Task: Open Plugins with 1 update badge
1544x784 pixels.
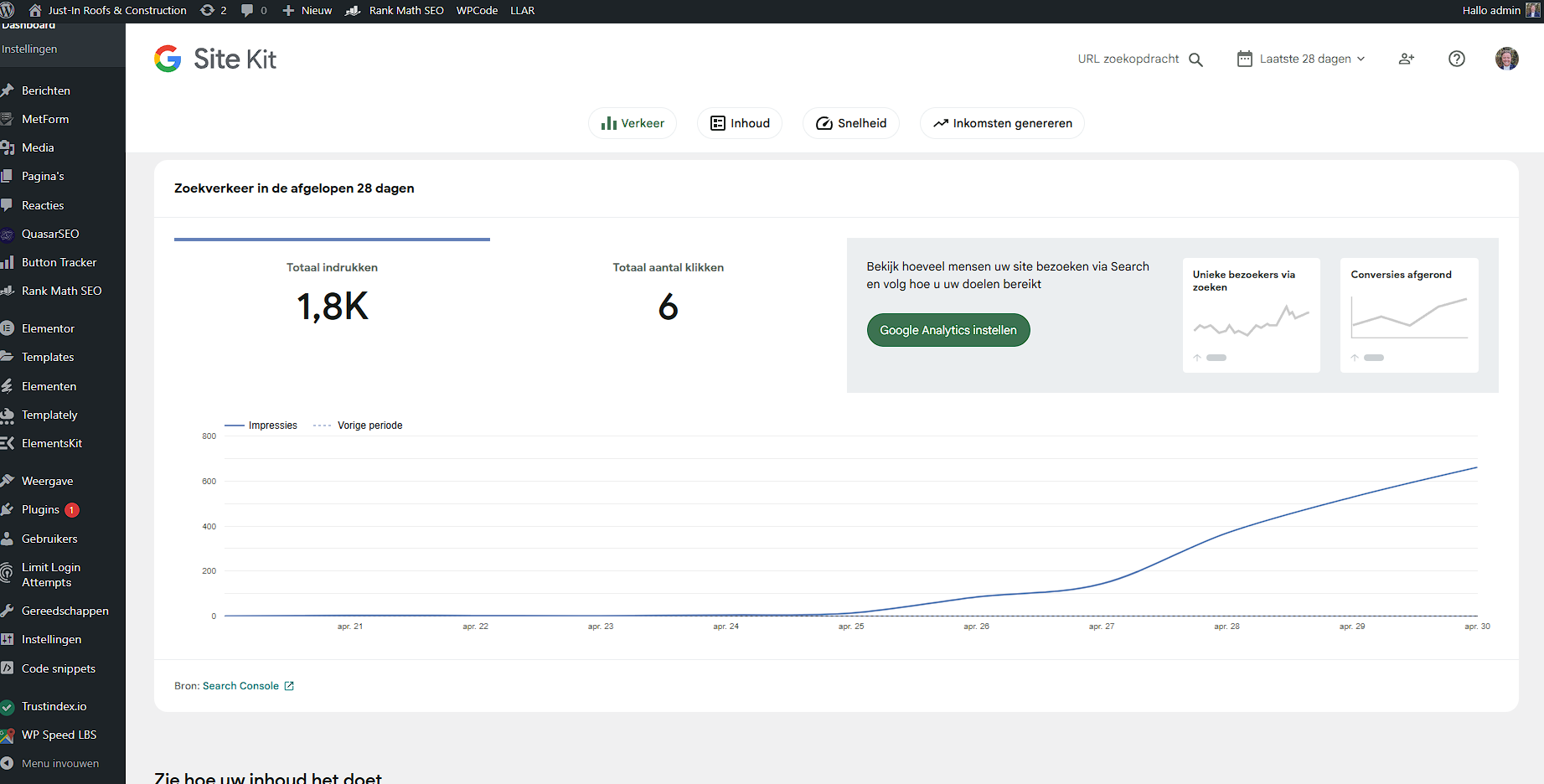Action: tap(50, 509)
